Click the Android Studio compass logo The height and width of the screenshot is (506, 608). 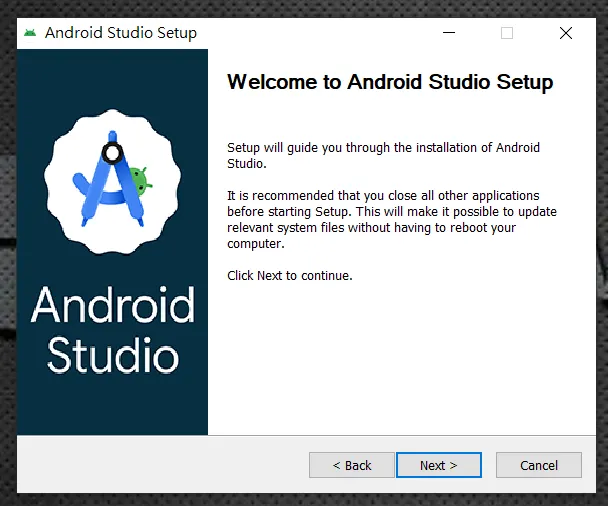click(x=112, y=181)
